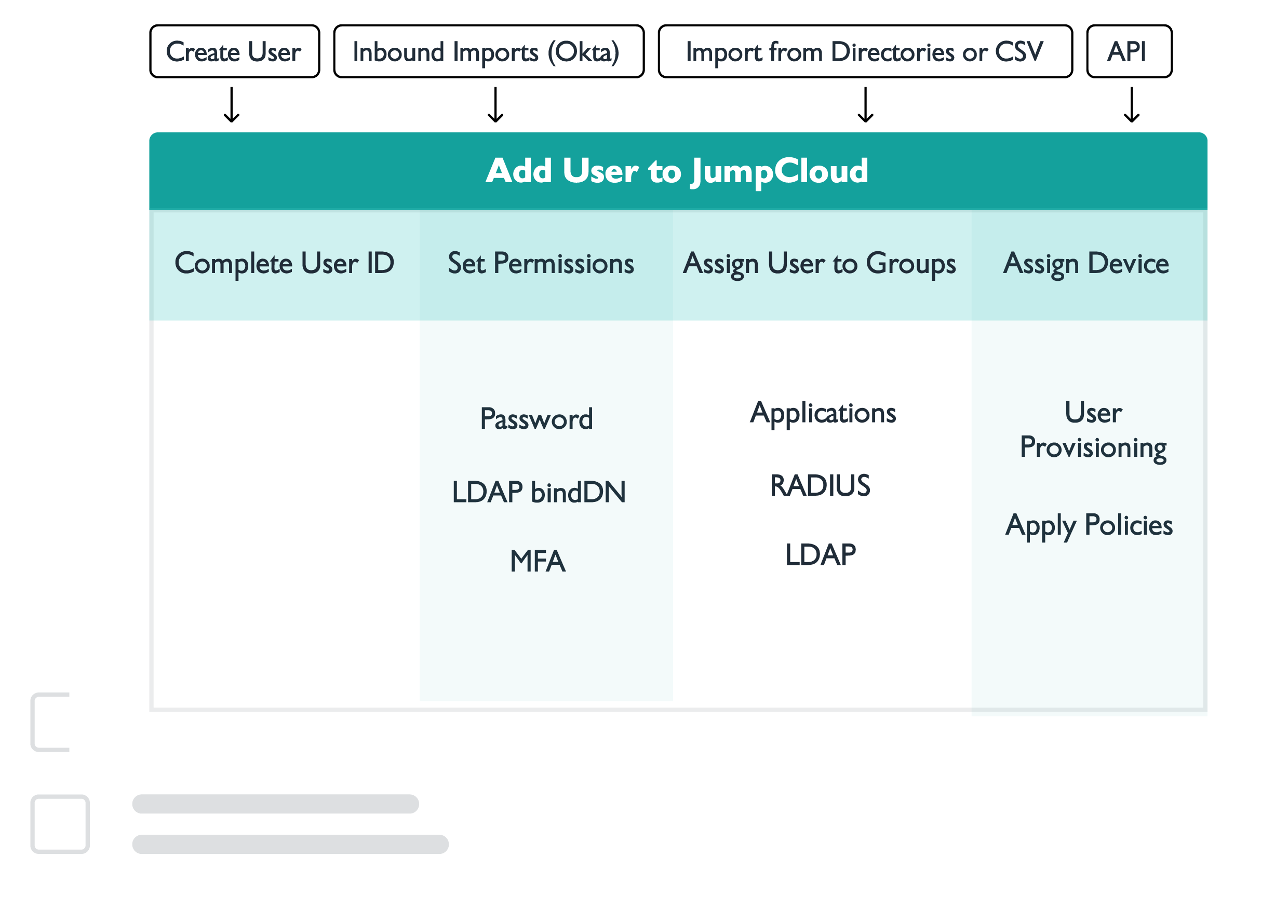1288x924 pixels.
Task: Click MFA under Set Permissions
Action: pyautogui.click(x=537, y=561)
